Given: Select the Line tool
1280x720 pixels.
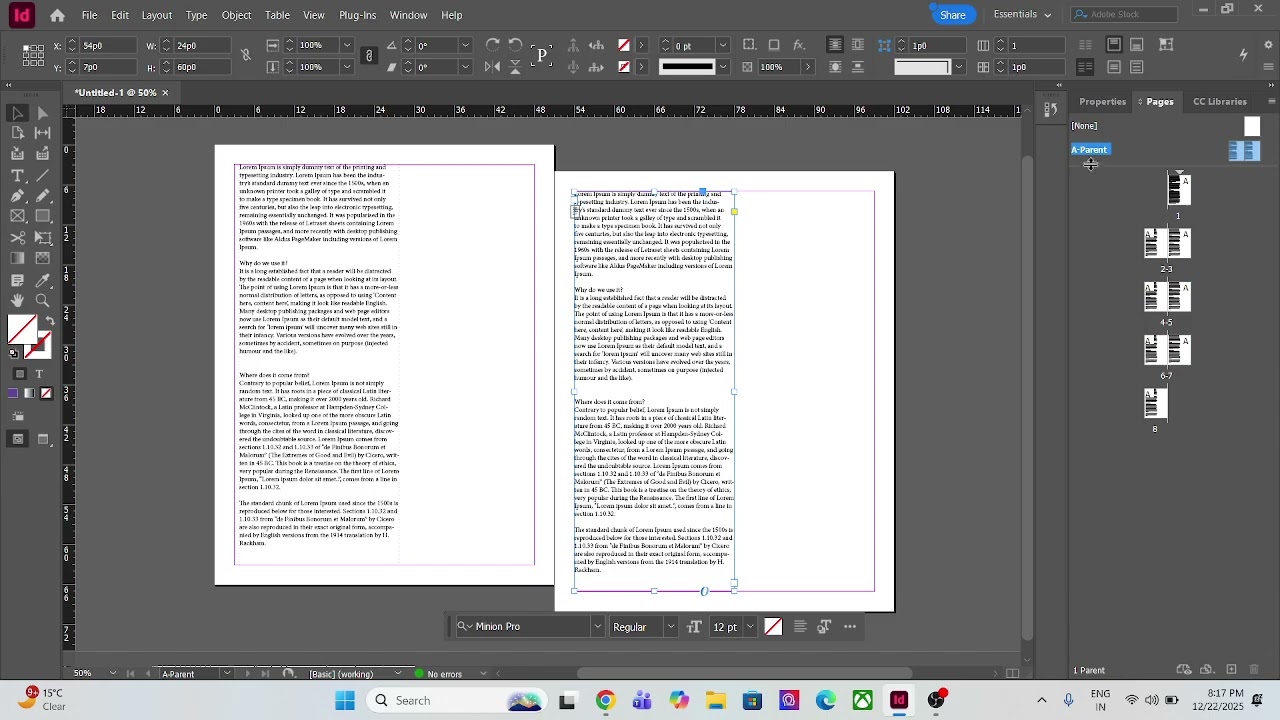Looking at the screenshot, I should (43, 175).
